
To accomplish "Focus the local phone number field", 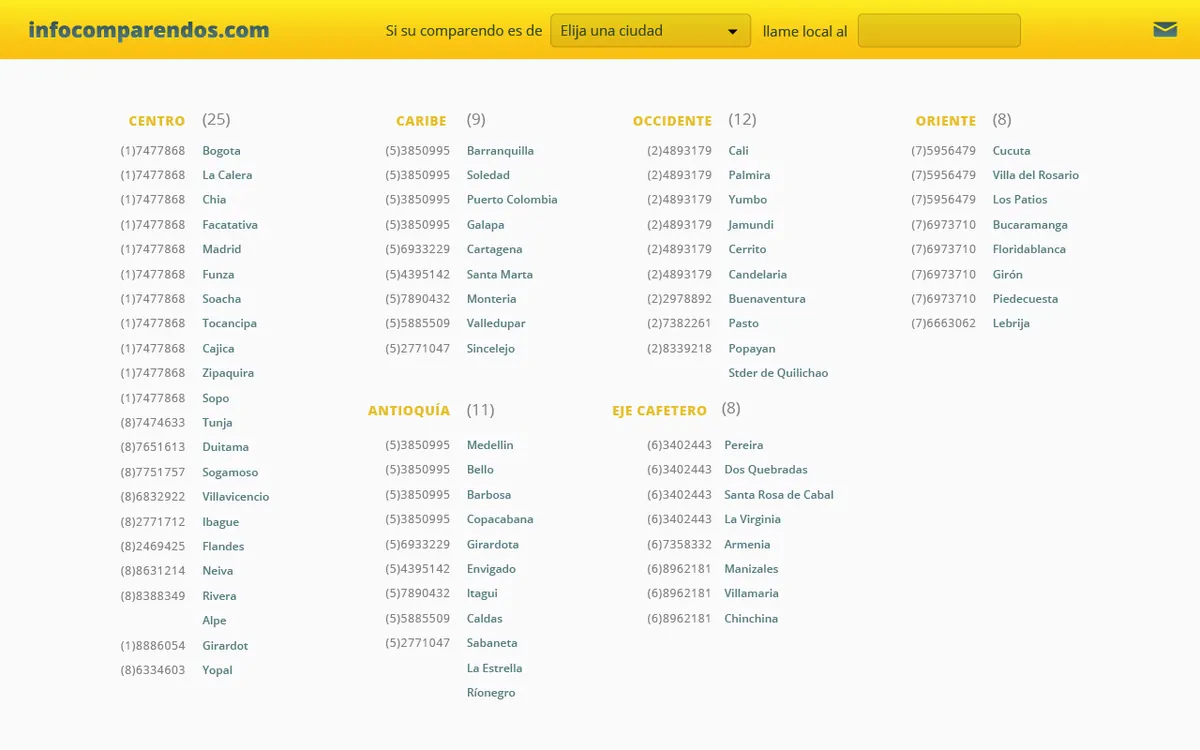I will pyautogui.click(x=939, y=31).
